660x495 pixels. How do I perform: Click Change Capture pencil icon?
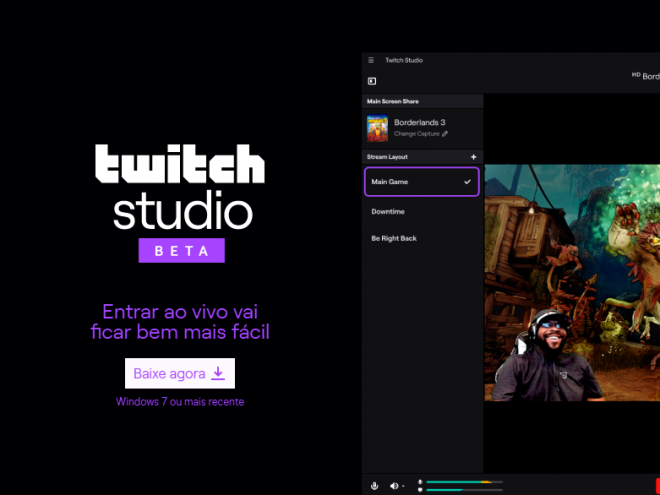coord(445,134)
